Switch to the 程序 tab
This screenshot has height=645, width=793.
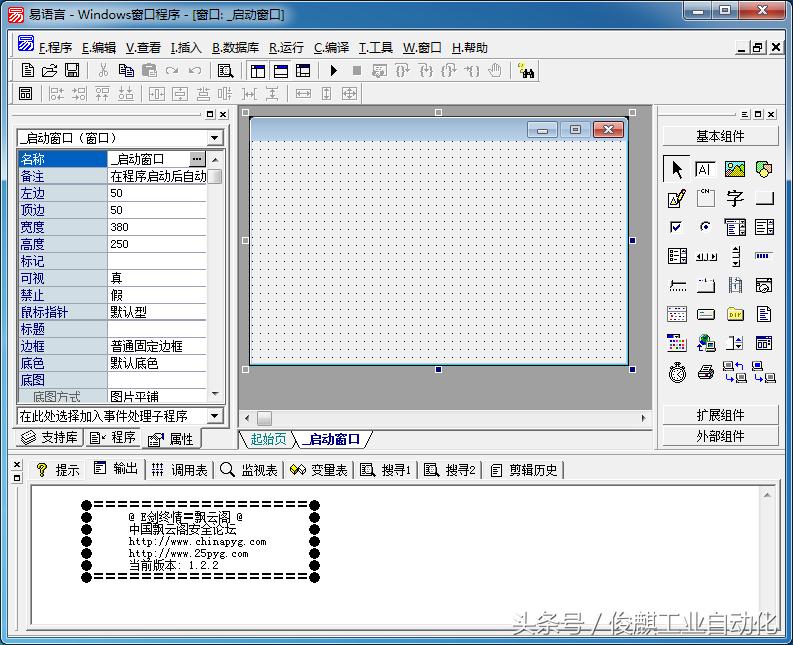point(112,438)
